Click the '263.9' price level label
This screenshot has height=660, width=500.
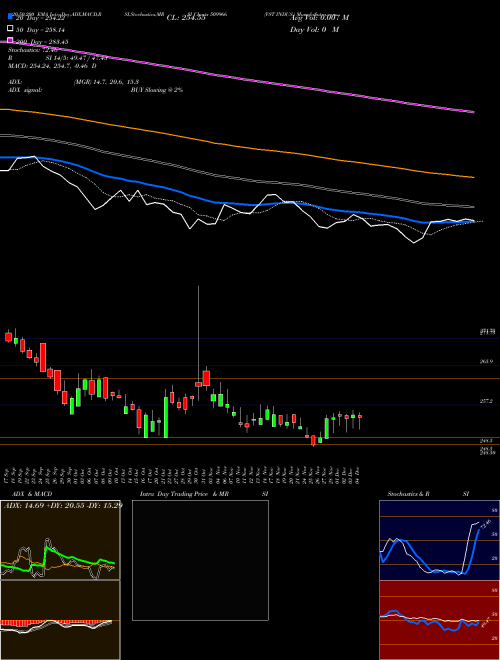point(486,362)
